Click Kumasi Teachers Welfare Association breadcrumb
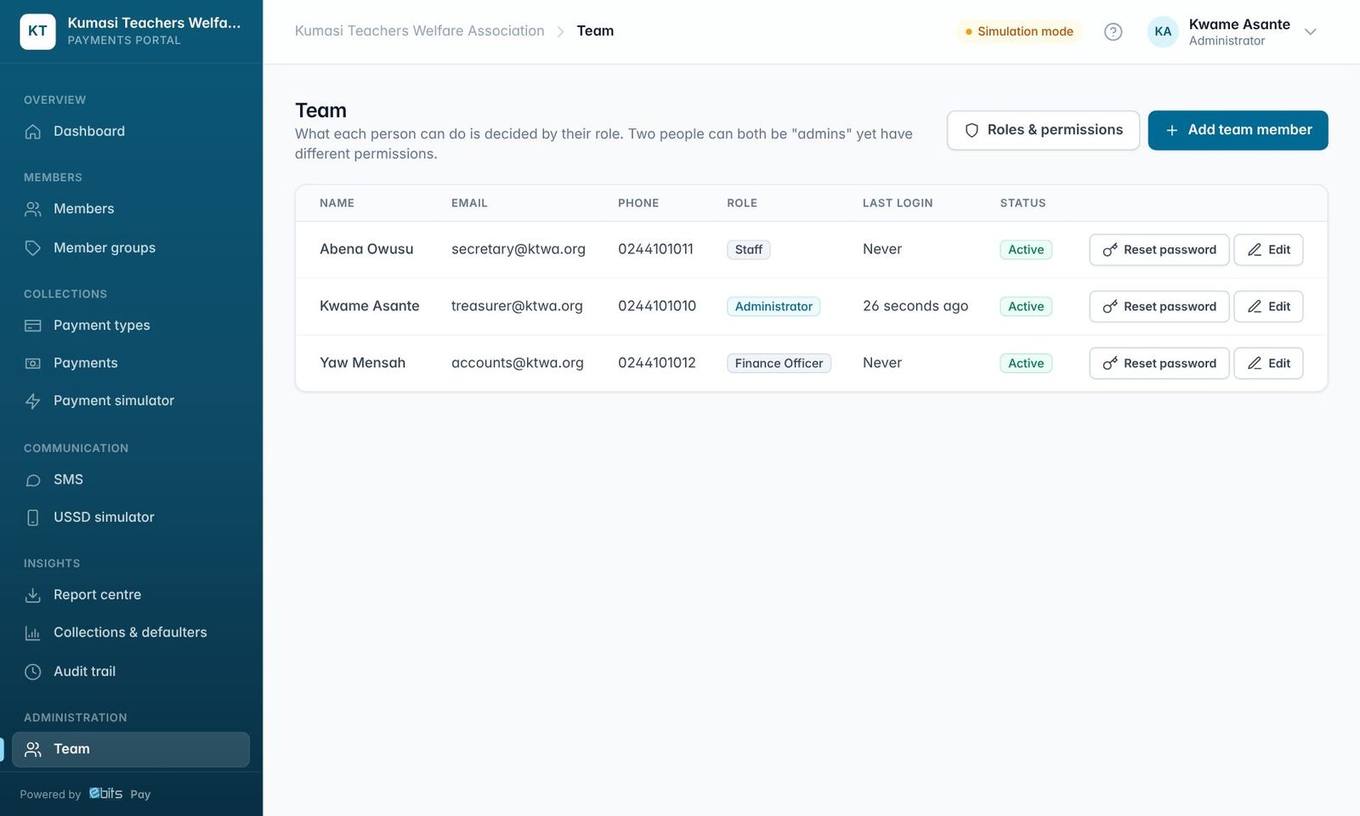 click(420, 31)
